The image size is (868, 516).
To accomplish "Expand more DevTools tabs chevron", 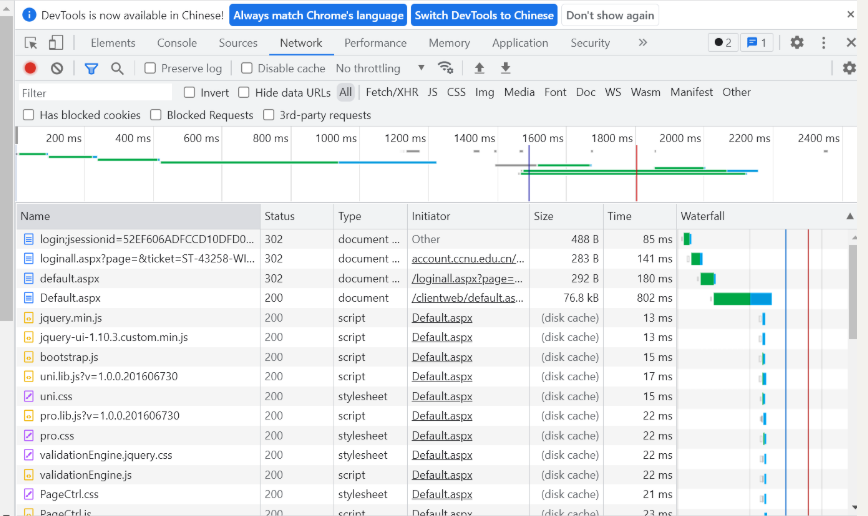I will click(642, 43).
